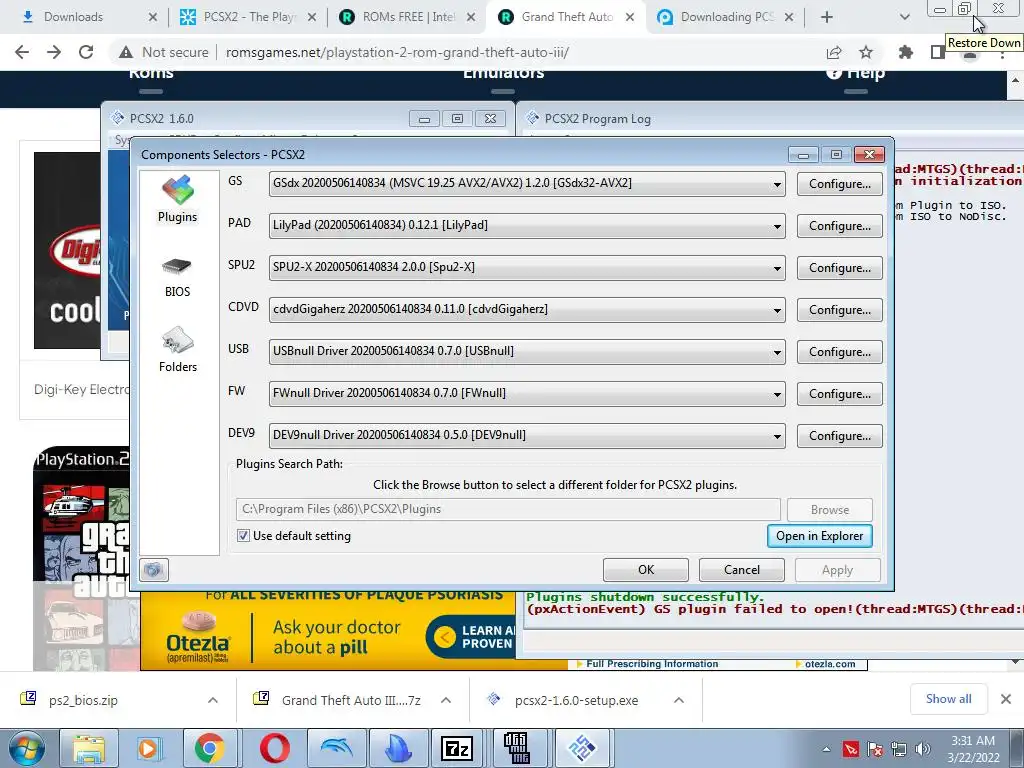Configure the DEV9 plugin
The width and height of the screenshot is (1024, 768).
839,436
